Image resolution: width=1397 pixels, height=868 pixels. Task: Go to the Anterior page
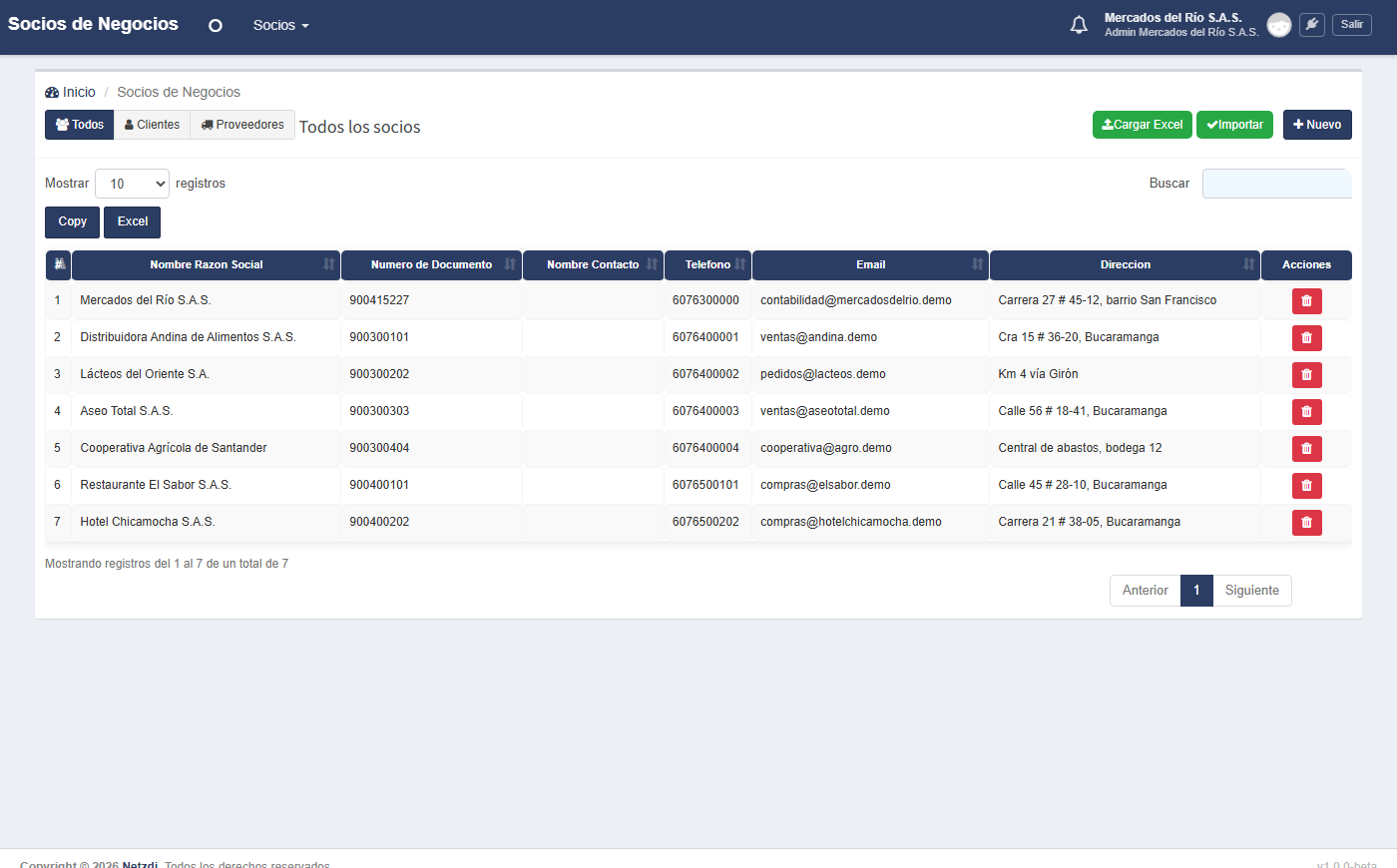pyautogui.click(x=1146, y=591)
